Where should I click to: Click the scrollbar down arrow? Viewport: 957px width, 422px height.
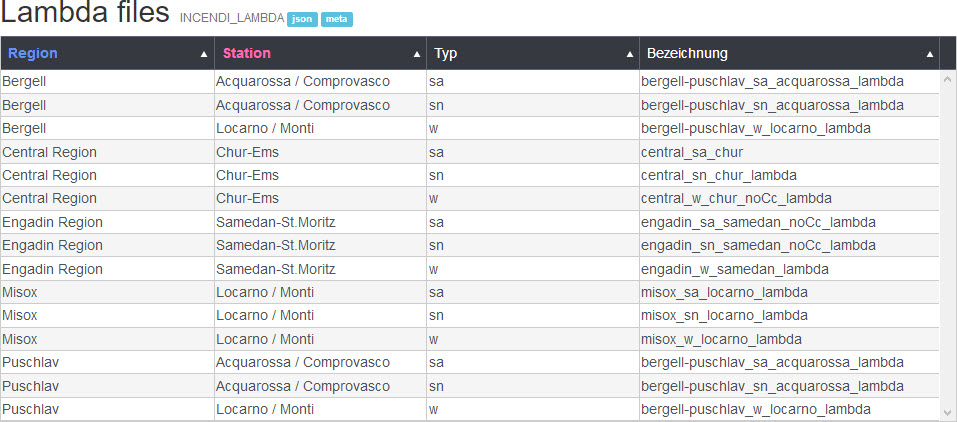(x=947, y=412)
